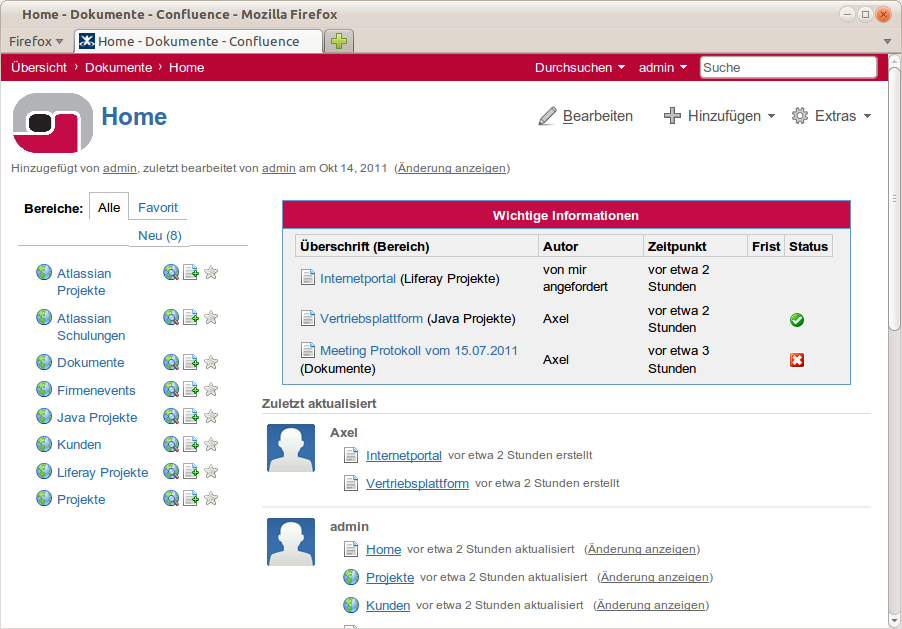The height and width of the screenshot is (629, 902).
Task: Toggle favorite star for Atlassian Schulungen space
Action: click(x=211, y=318)
